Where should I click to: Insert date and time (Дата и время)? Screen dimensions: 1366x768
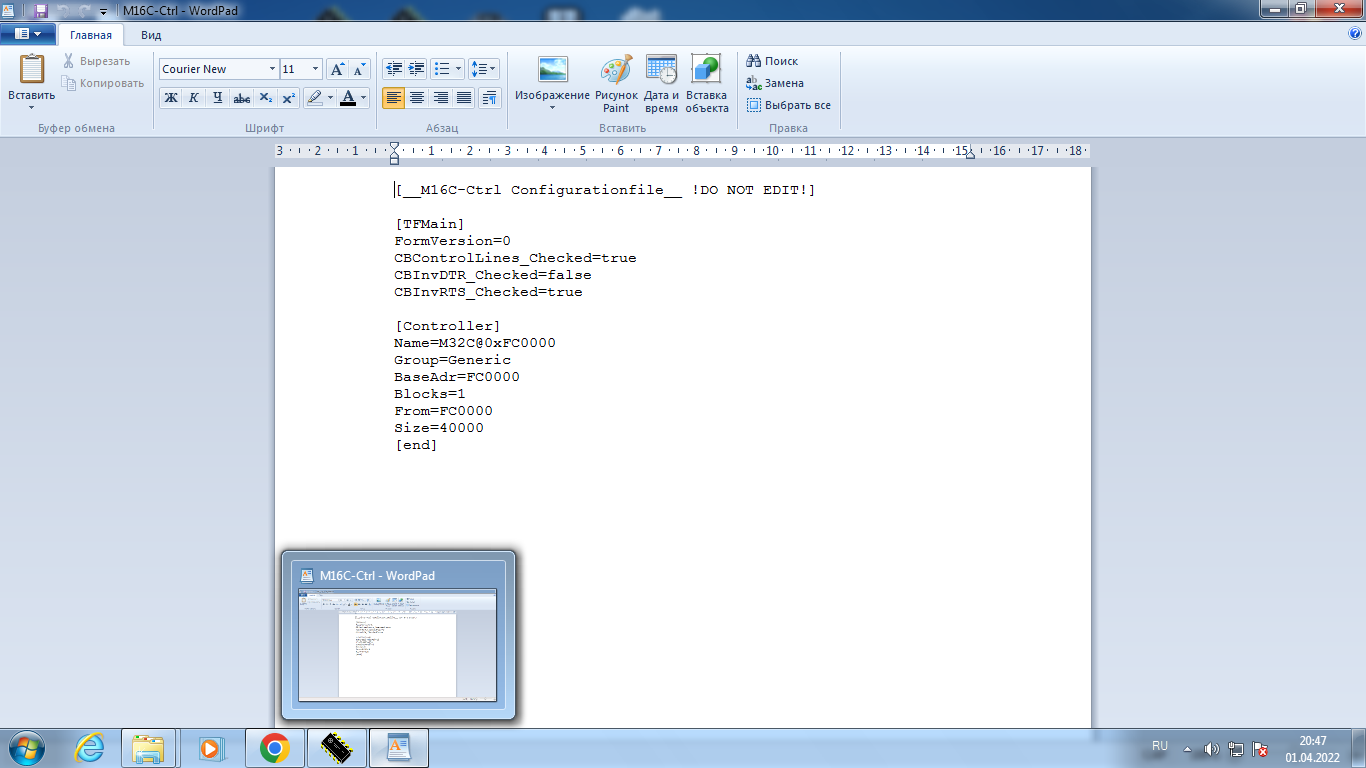(x=661, y=72)
